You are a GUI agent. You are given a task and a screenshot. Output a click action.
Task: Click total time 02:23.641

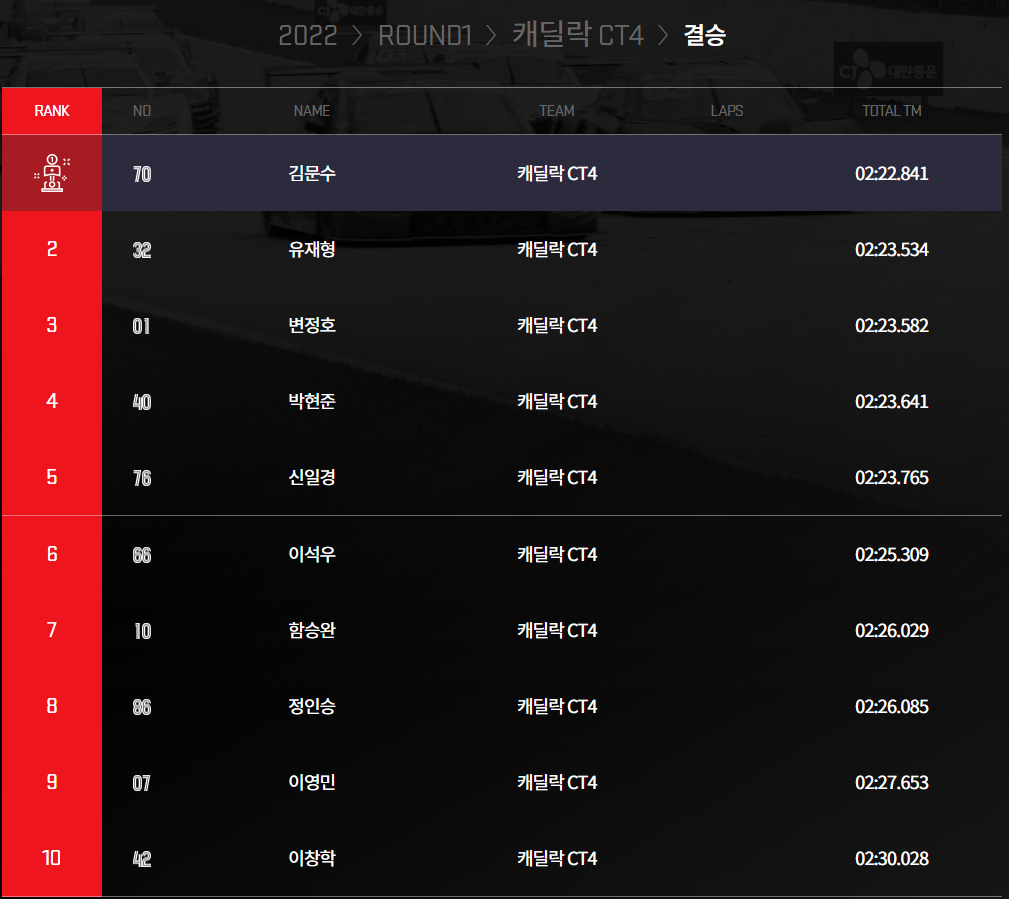891,401
